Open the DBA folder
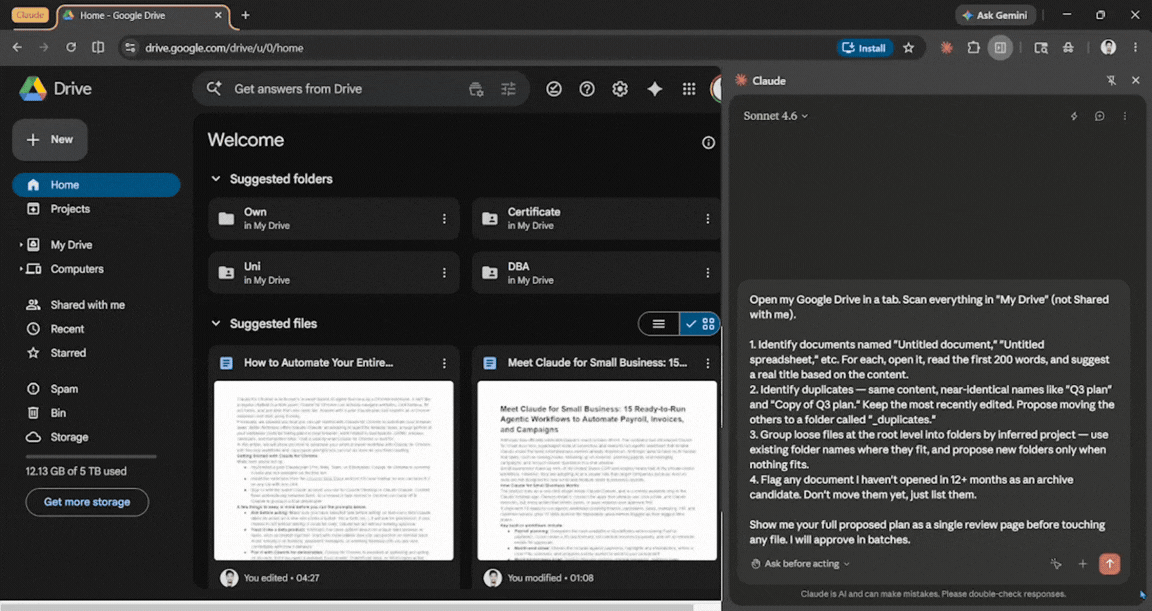The width and height of the screenshot is (1152, 611). click(x=596, y=272)
